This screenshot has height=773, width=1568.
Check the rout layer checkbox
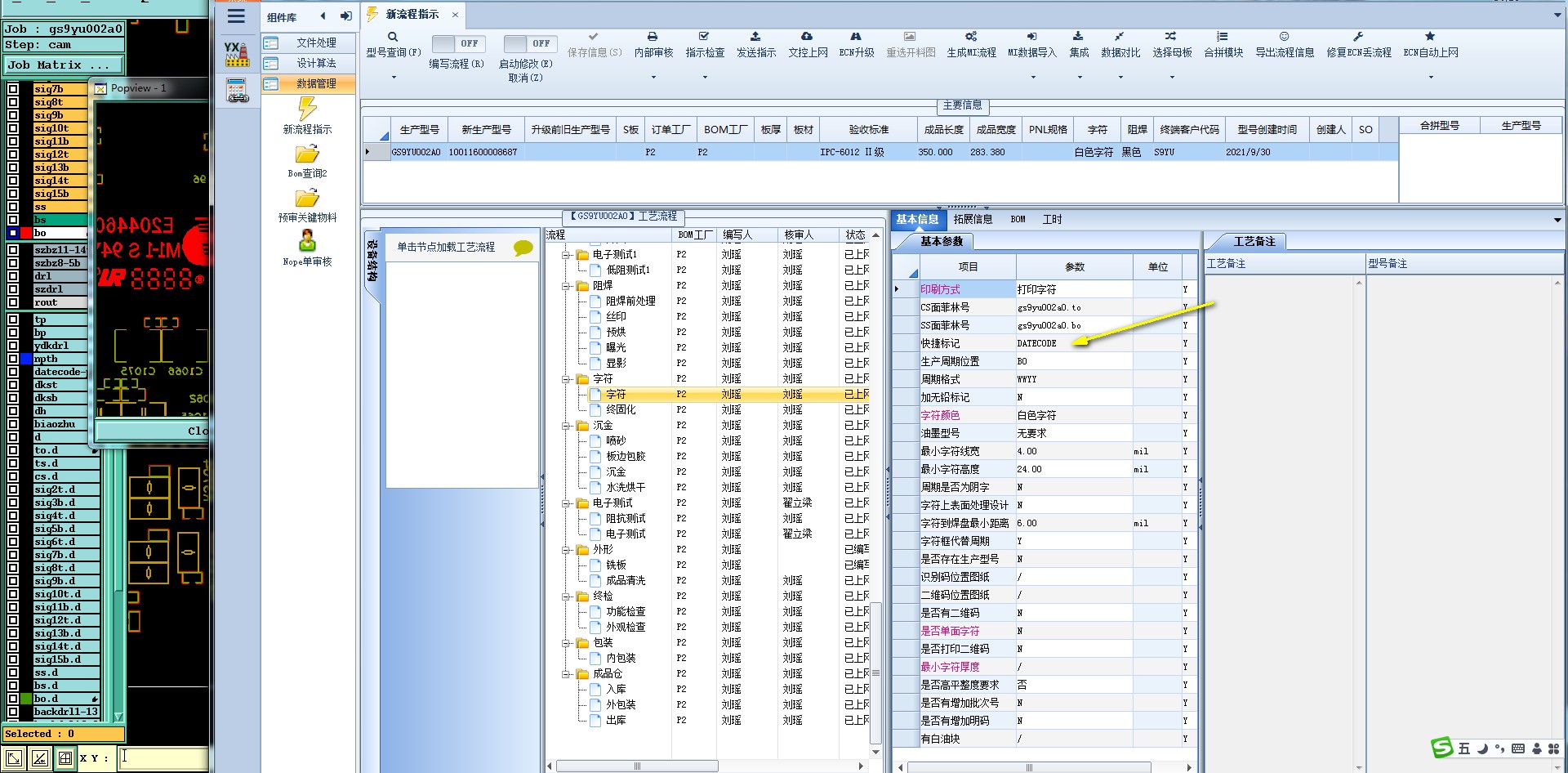[x=13, y=302]
